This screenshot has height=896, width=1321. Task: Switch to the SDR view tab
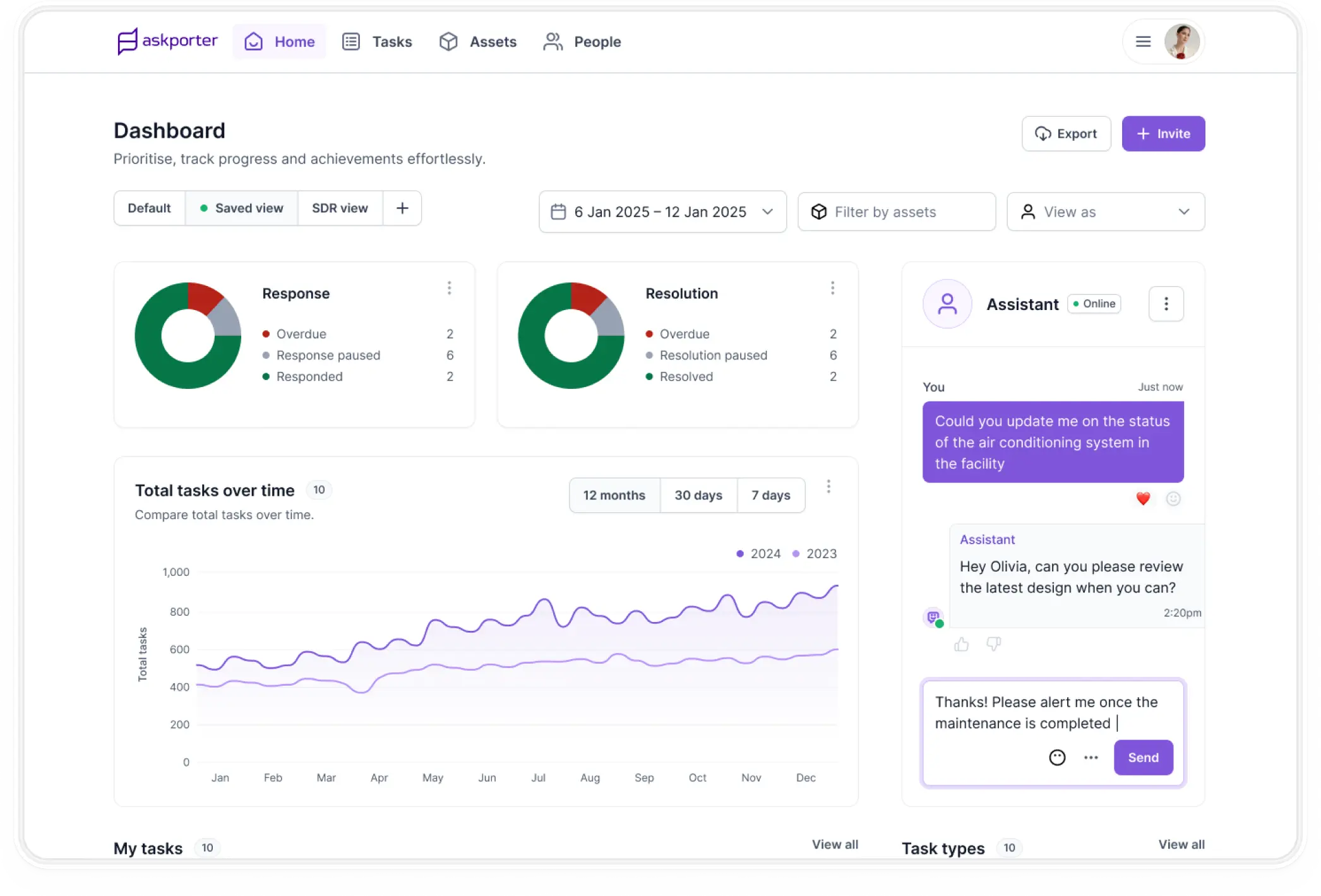(x=340, y=208)
